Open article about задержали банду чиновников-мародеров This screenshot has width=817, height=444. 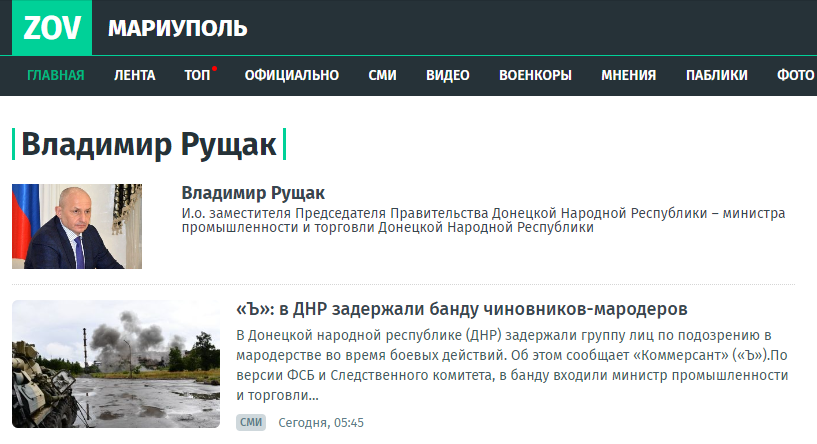click(x=461, y=308)
